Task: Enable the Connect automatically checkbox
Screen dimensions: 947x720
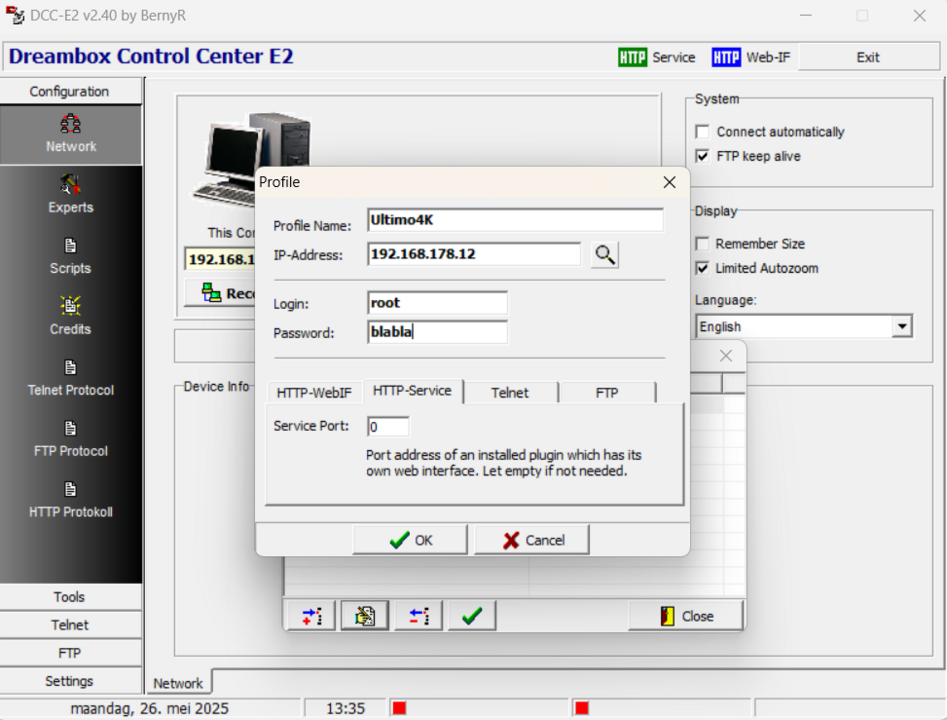Action: tap(702, 131)
